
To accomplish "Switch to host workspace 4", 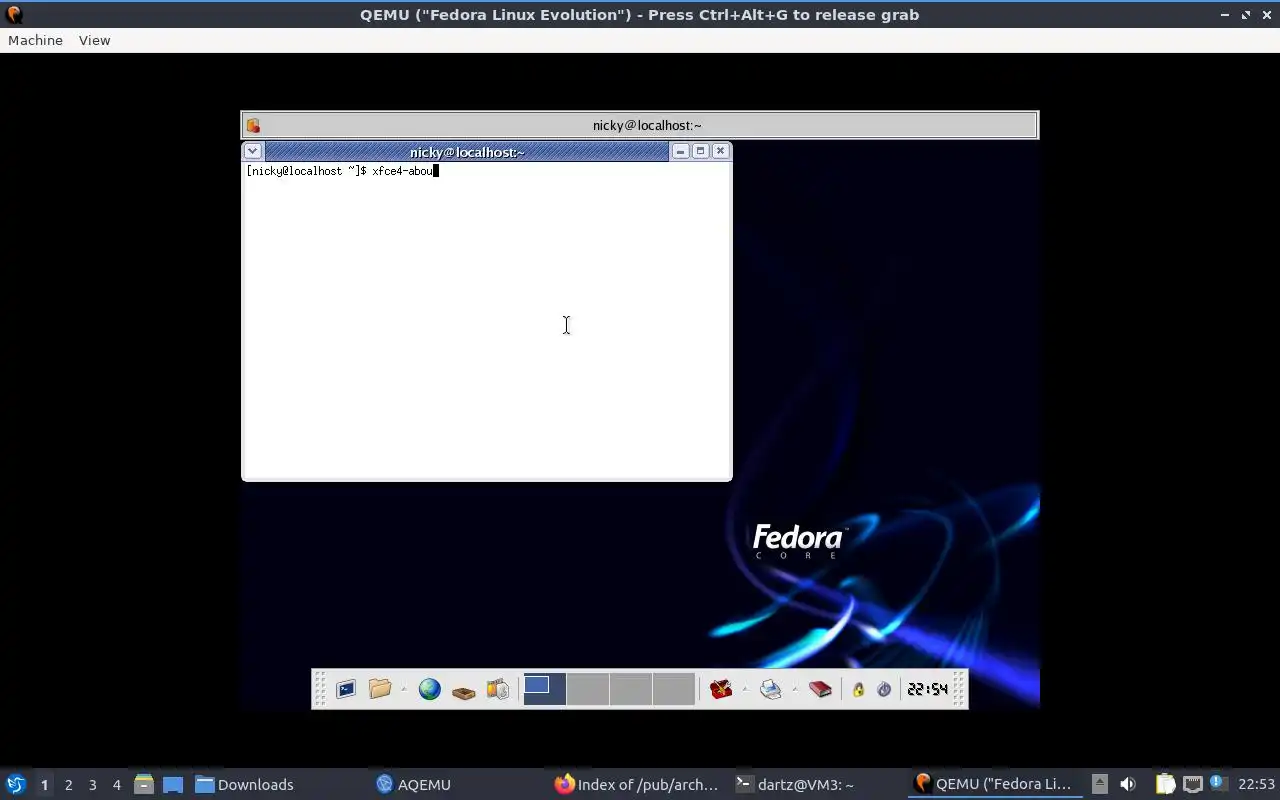I will 116,784.
